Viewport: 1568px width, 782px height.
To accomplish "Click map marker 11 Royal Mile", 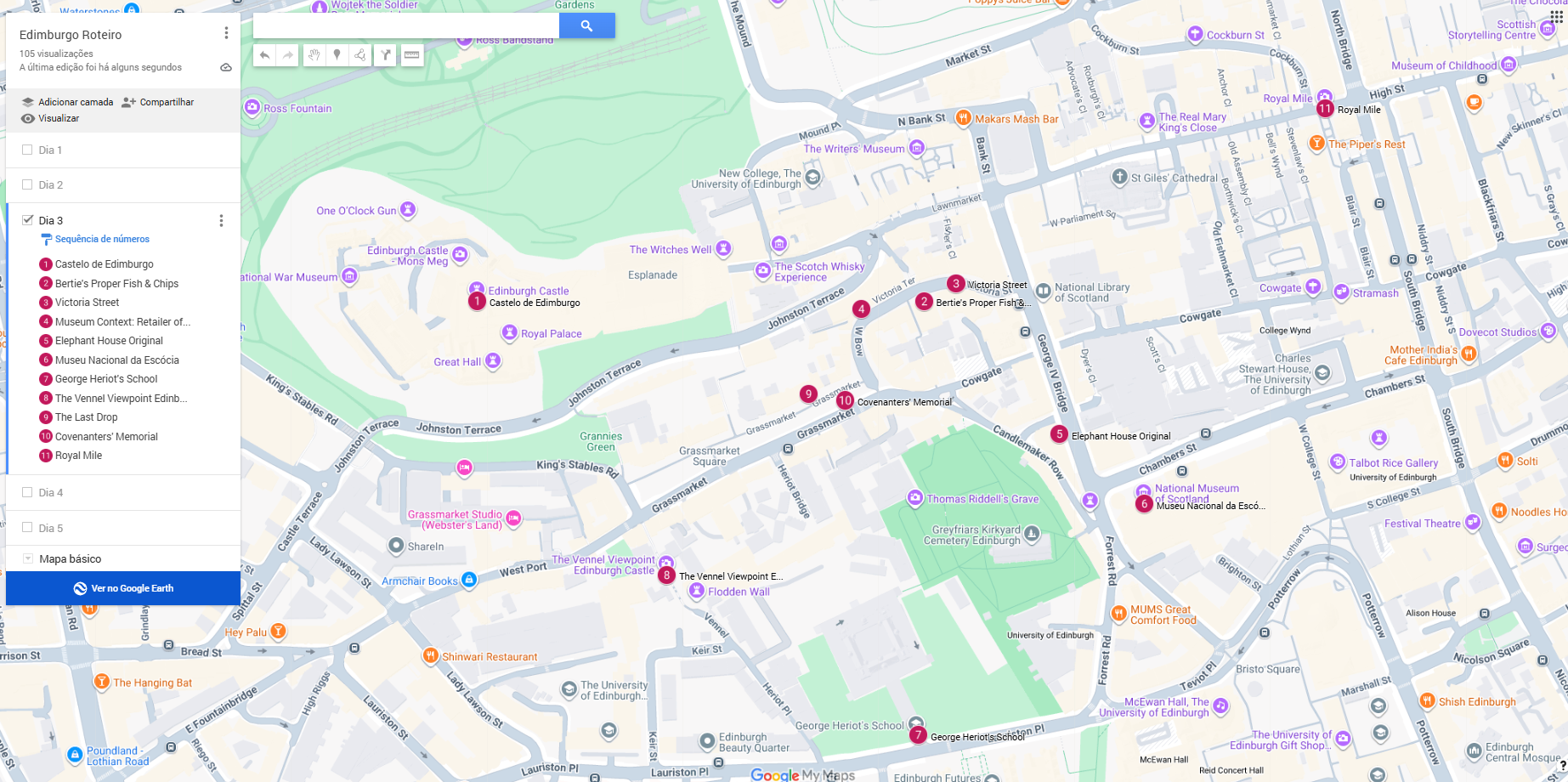I will coord(1326,109).
